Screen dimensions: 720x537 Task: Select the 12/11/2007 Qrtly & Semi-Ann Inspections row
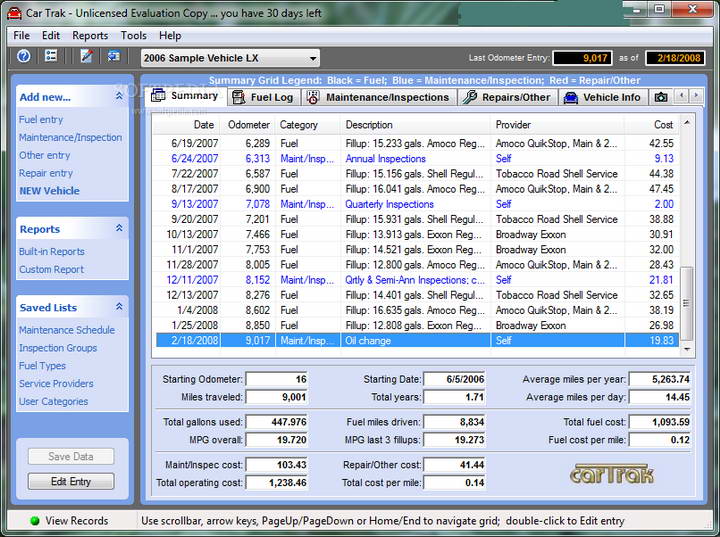[417, 280]
